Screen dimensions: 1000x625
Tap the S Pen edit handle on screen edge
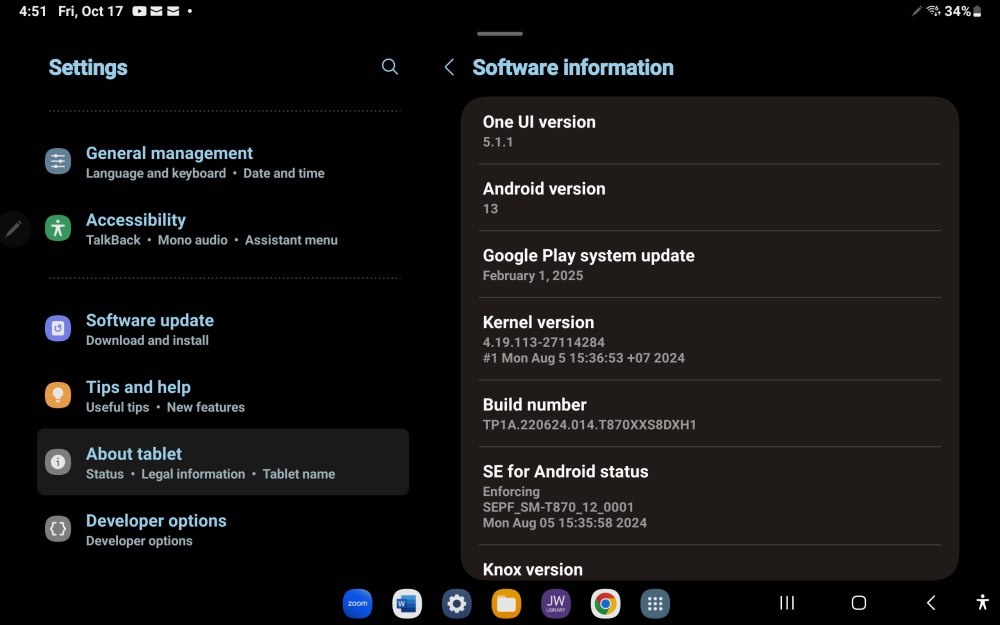click(14, 229)
